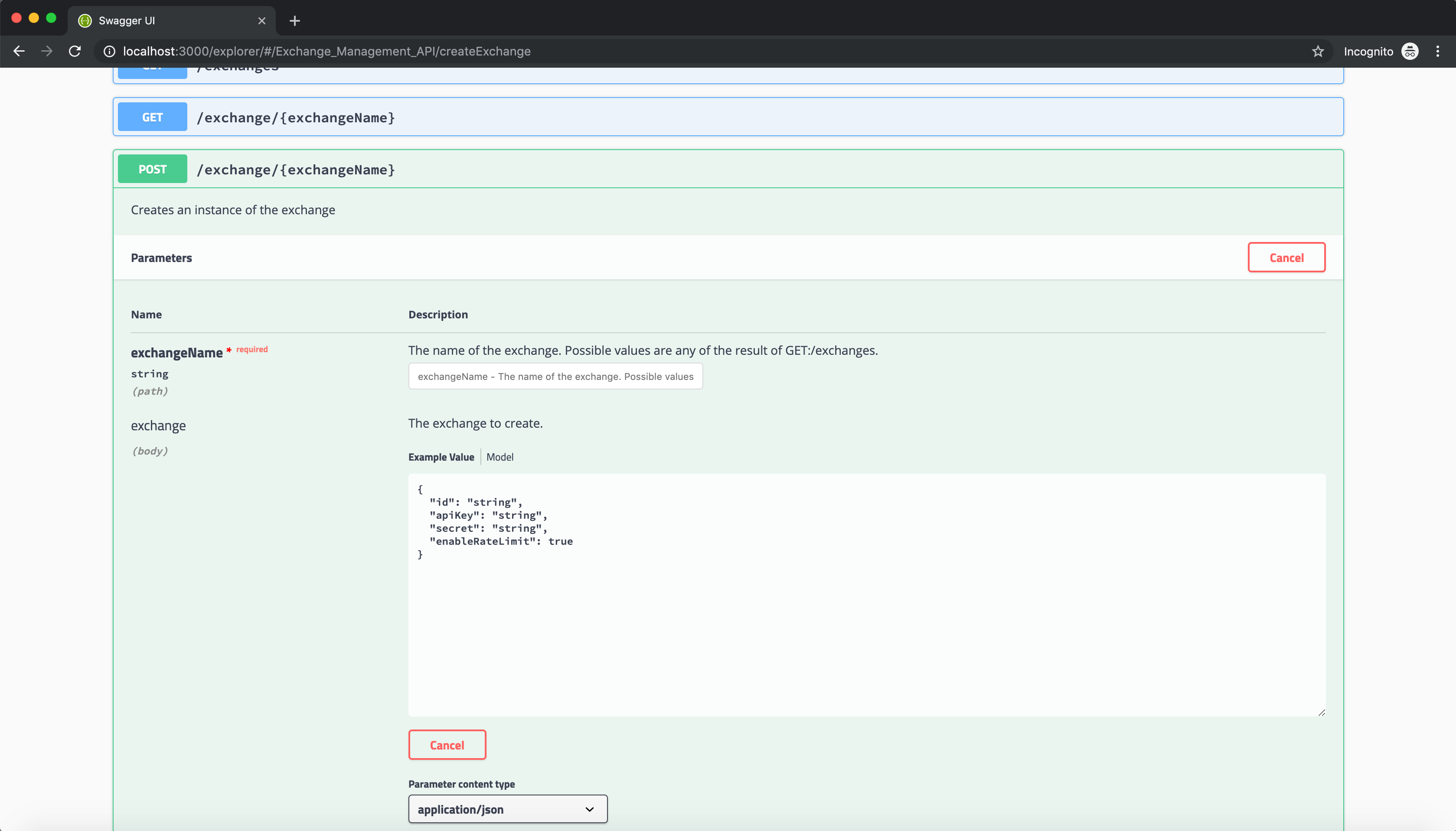Click the exchangeName input field
The height and width of the screenshot is (831, 1456).
[555, 377]
